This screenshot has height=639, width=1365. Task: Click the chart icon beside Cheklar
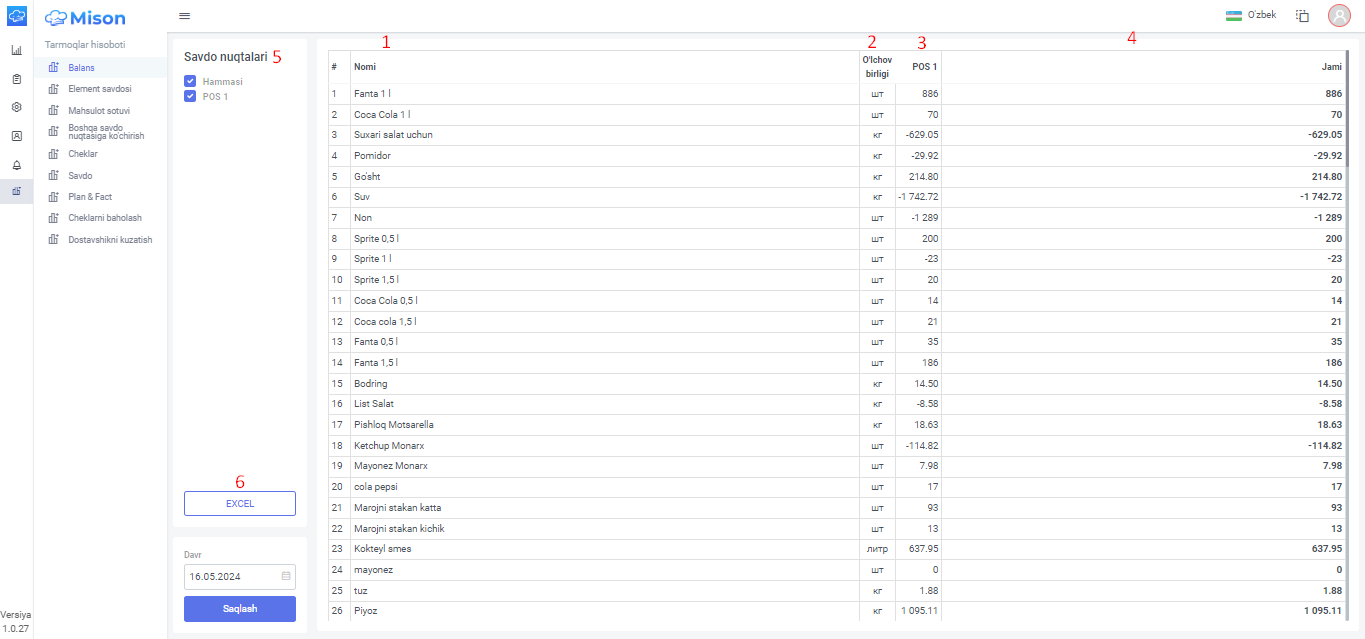pos(54,154)
